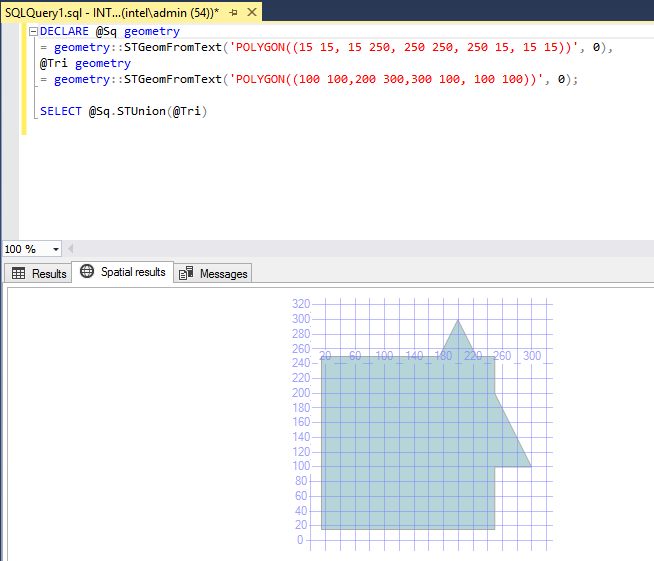The image size is (654, 561).
Task: Switch to the Results tab
Action: (38, 274)
